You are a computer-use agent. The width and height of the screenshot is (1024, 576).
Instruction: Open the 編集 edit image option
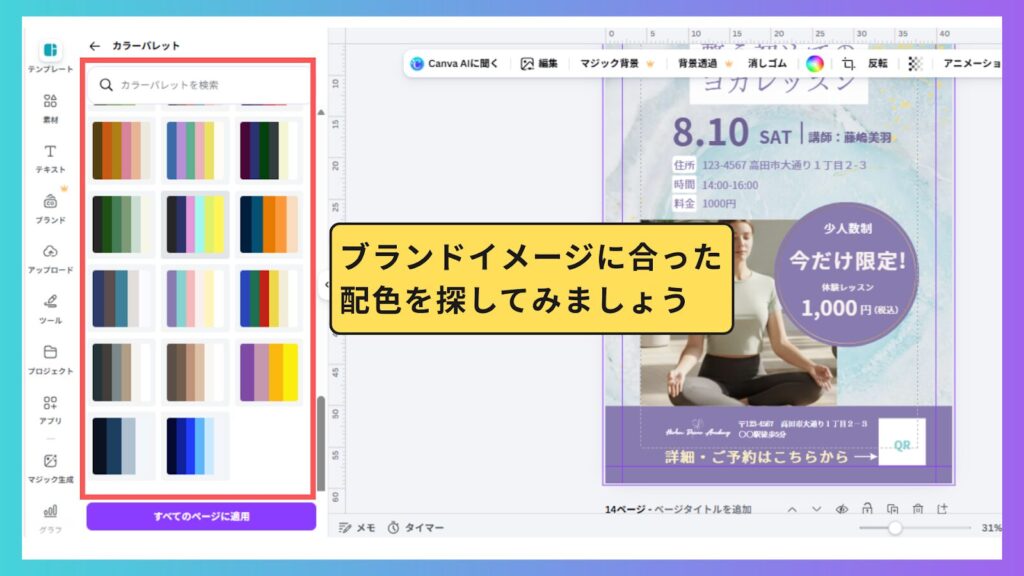[539, 63]
